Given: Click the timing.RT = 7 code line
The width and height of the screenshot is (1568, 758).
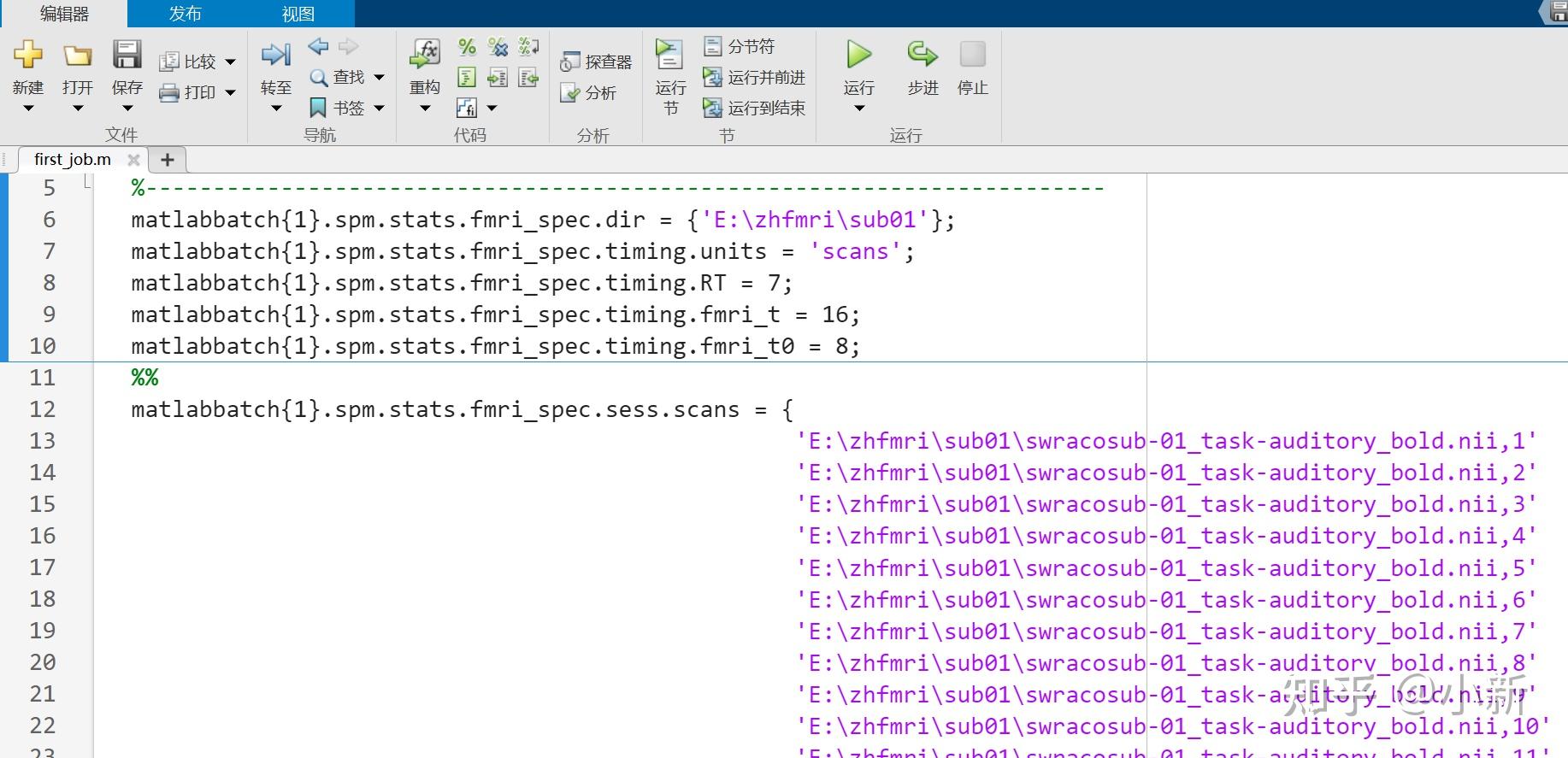Looking at the screenshot, I should 462,283.
